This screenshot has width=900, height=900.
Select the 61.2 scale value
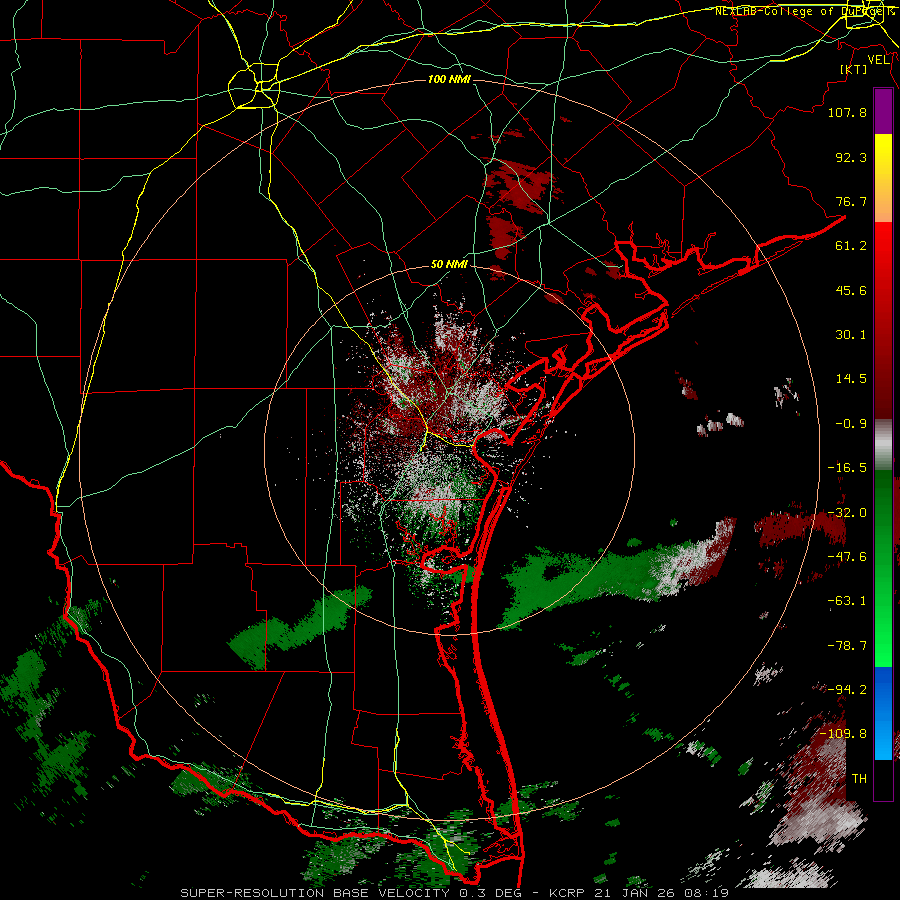pyautogui.click(x=851, y=245)
